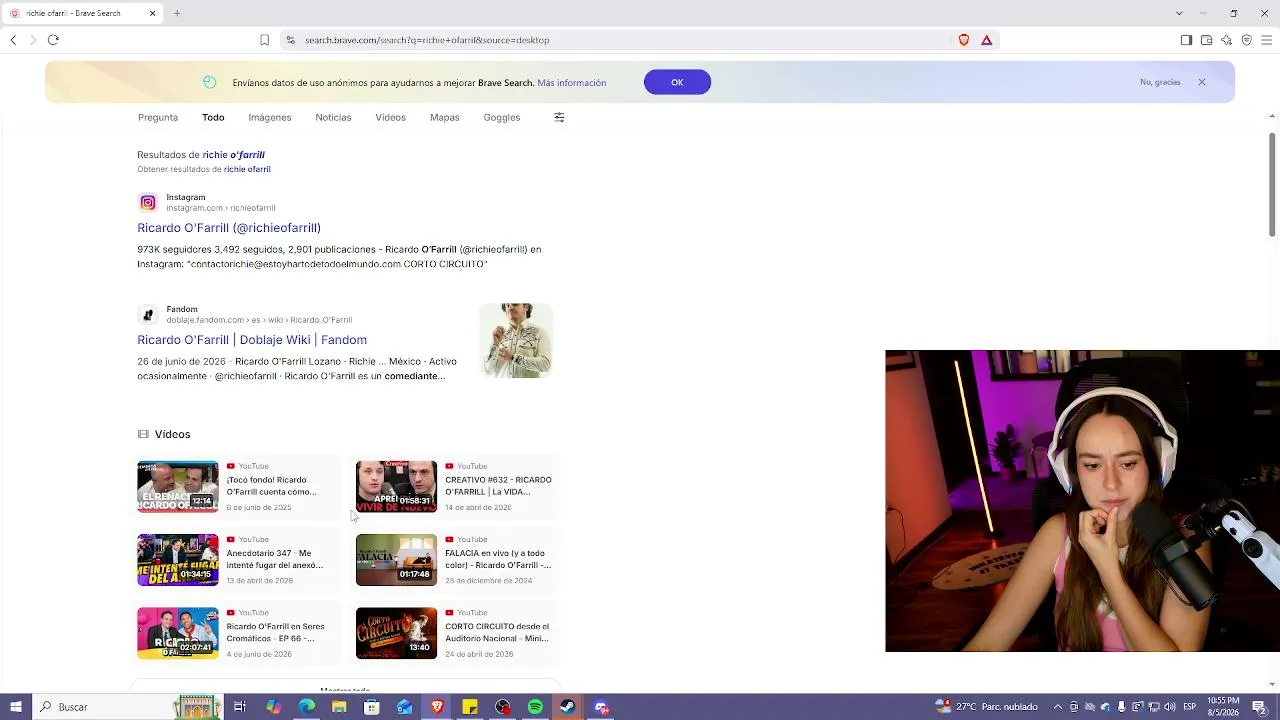
Task: Search instead for 'richie ofarrill' link
Action: tap(247, 169)
